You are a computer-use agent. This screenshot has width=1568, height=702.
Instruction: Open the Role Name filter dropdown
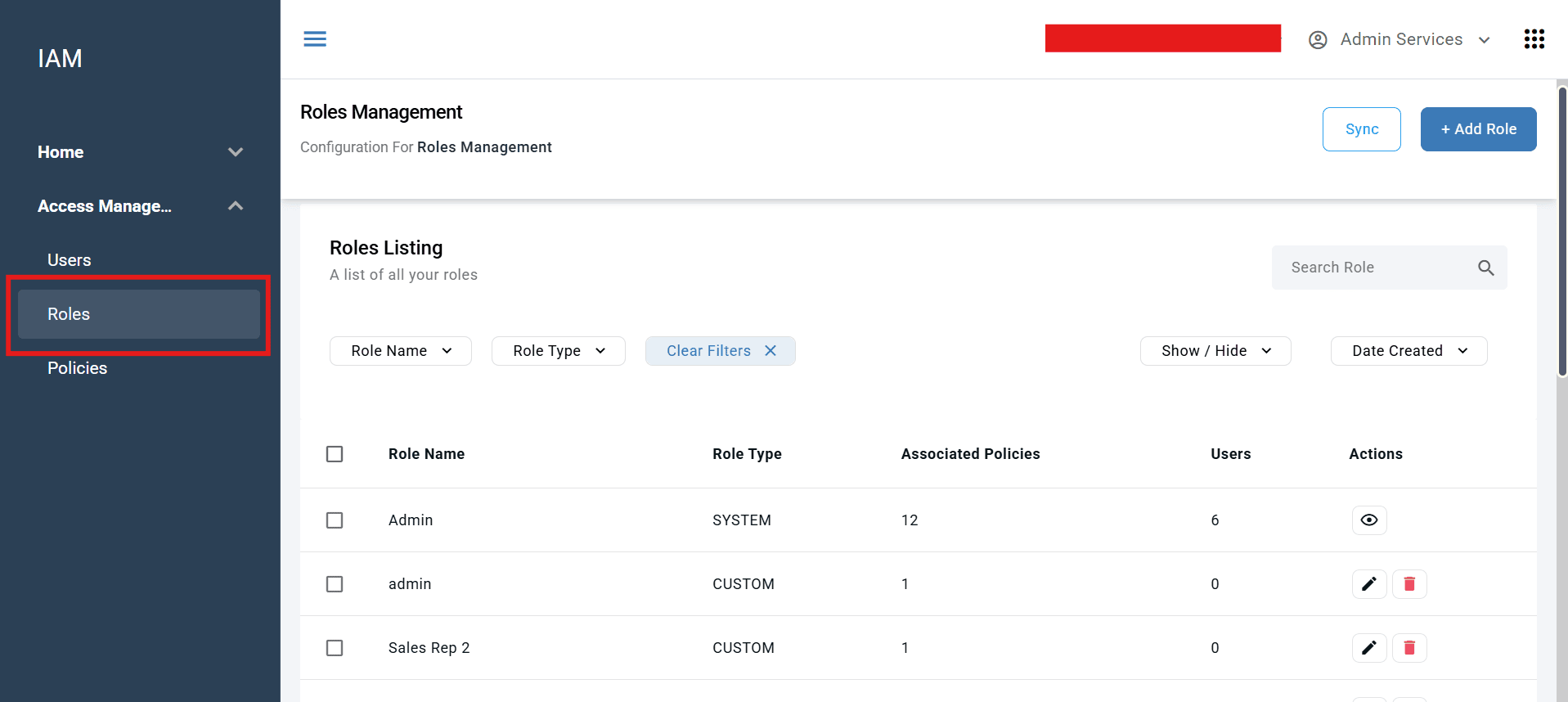click(x=401, y=351)
